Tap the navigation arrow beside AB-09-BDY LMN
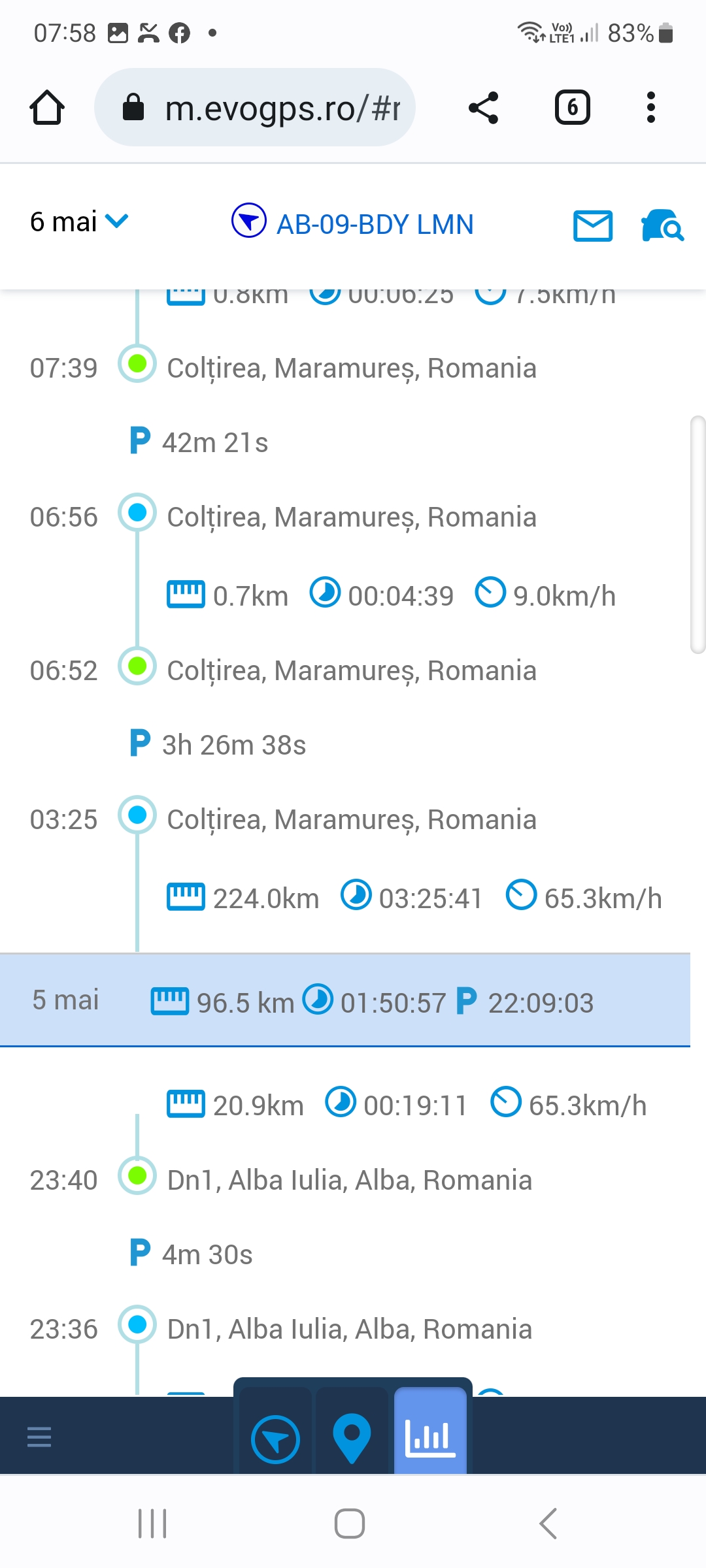Screen dimensions: 706x1568 pos(249,221)
